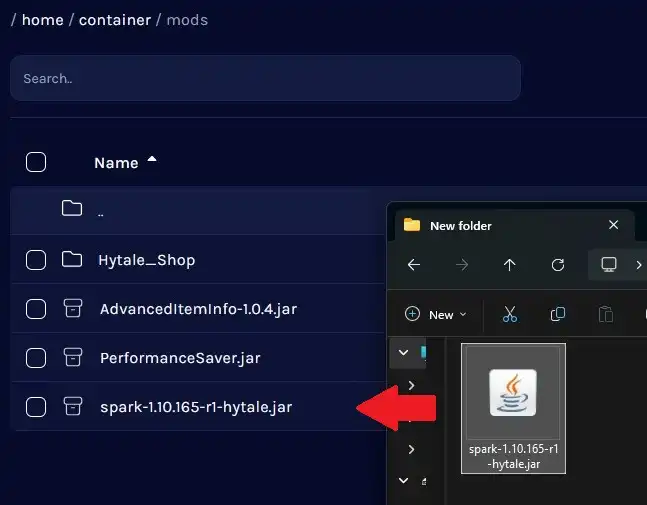The height and width of the screenshot is (505, 647).
Task: Click the Java icon of the spark jar file
Action: pos(513,392)
